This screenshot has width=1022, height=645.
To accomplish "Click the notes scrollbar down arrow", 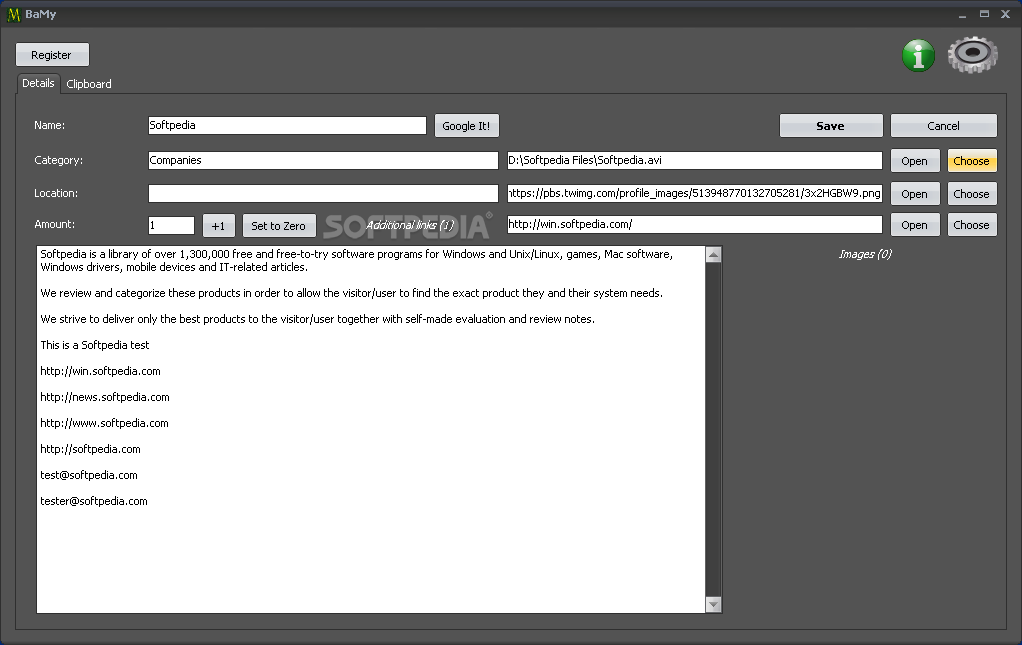I will [714, 605].
